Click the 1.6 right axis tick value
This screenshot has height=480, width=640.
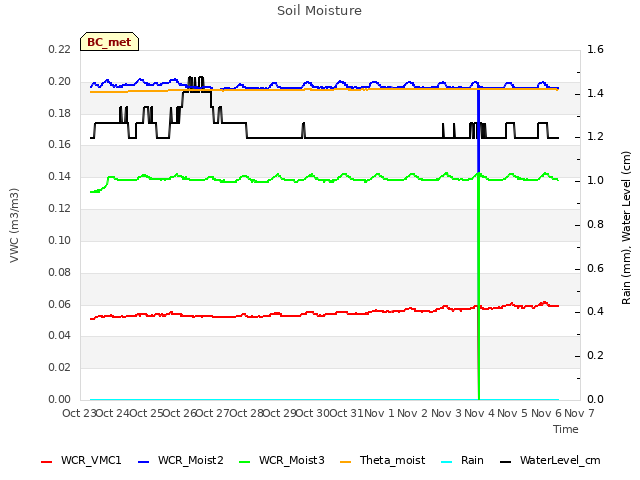tap(595, 49)
